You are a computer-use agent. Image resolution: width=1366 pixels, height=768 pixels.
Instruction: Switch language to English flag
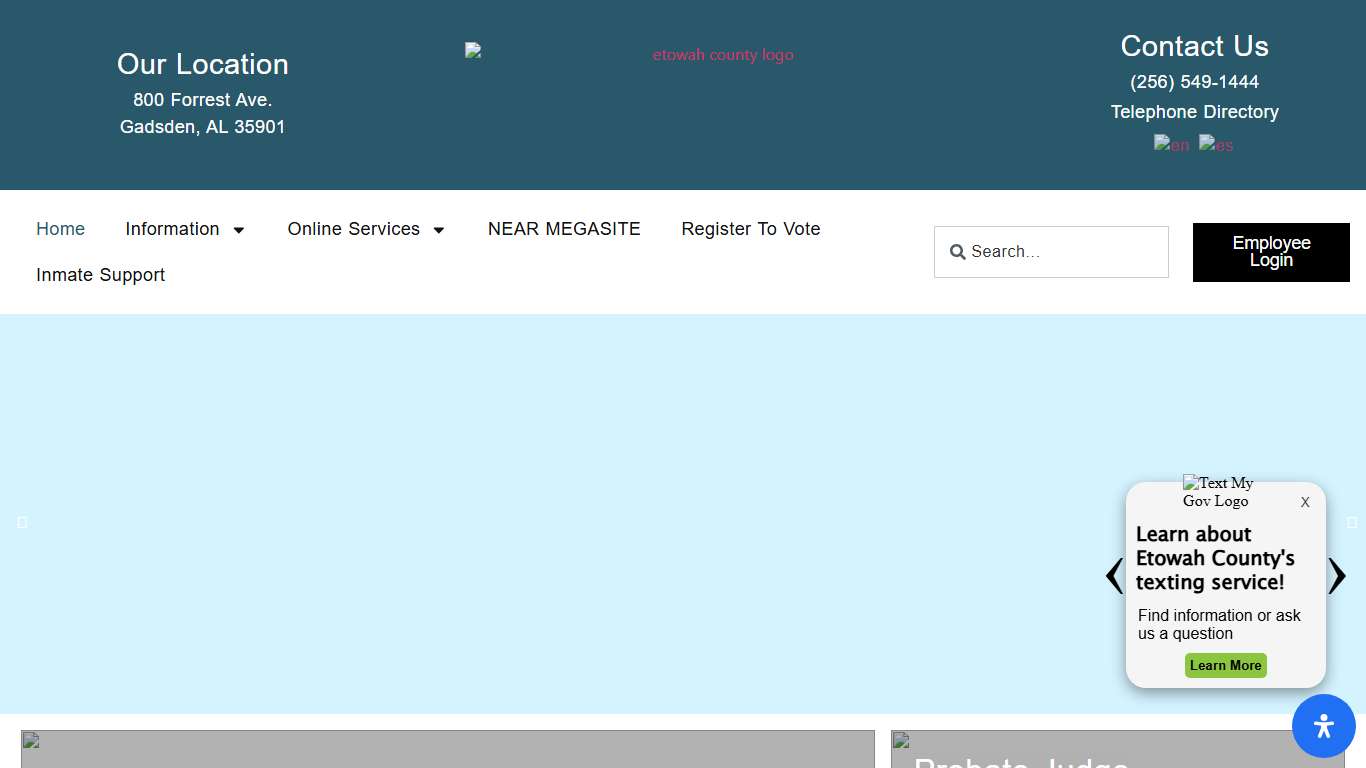pos(1172,144)
